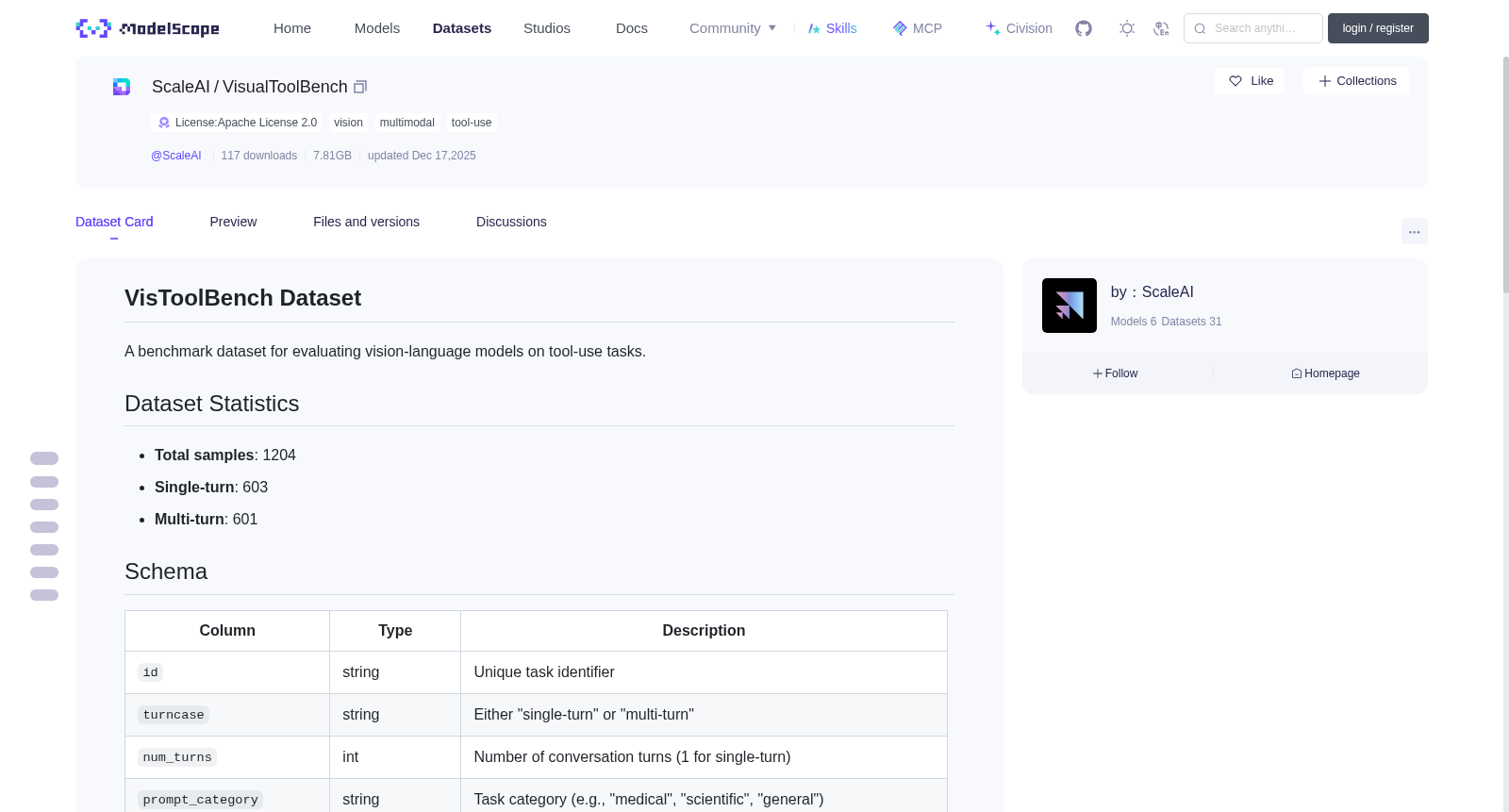Add the dataset to Collections with the plus icon
This screenshot has height=812, width=1509.
1325,81
